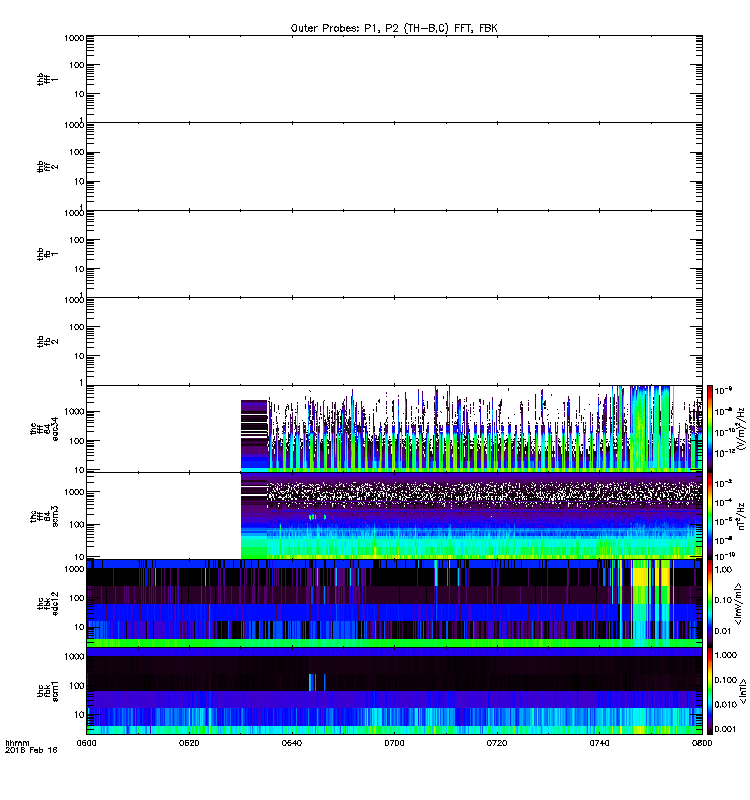Viewport: 750px width, 800px height.
Task: Click the <|mV/m|> color bar
Action: click(709, 604)
